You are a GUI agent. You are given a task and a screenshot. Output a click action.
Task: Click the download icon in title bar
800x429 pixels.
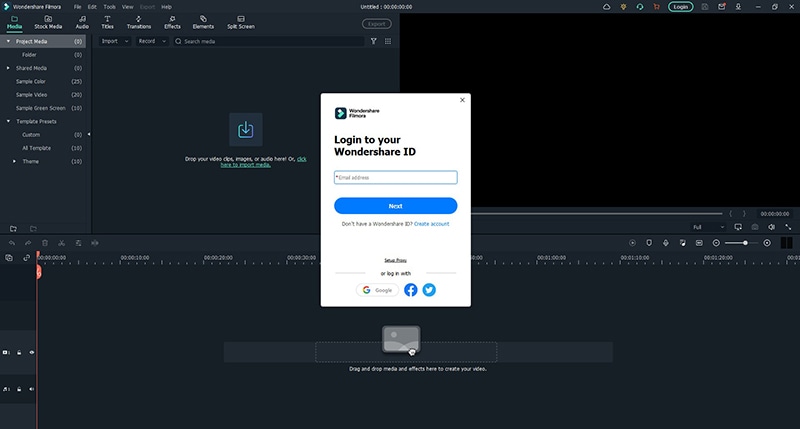coord(738,7)
